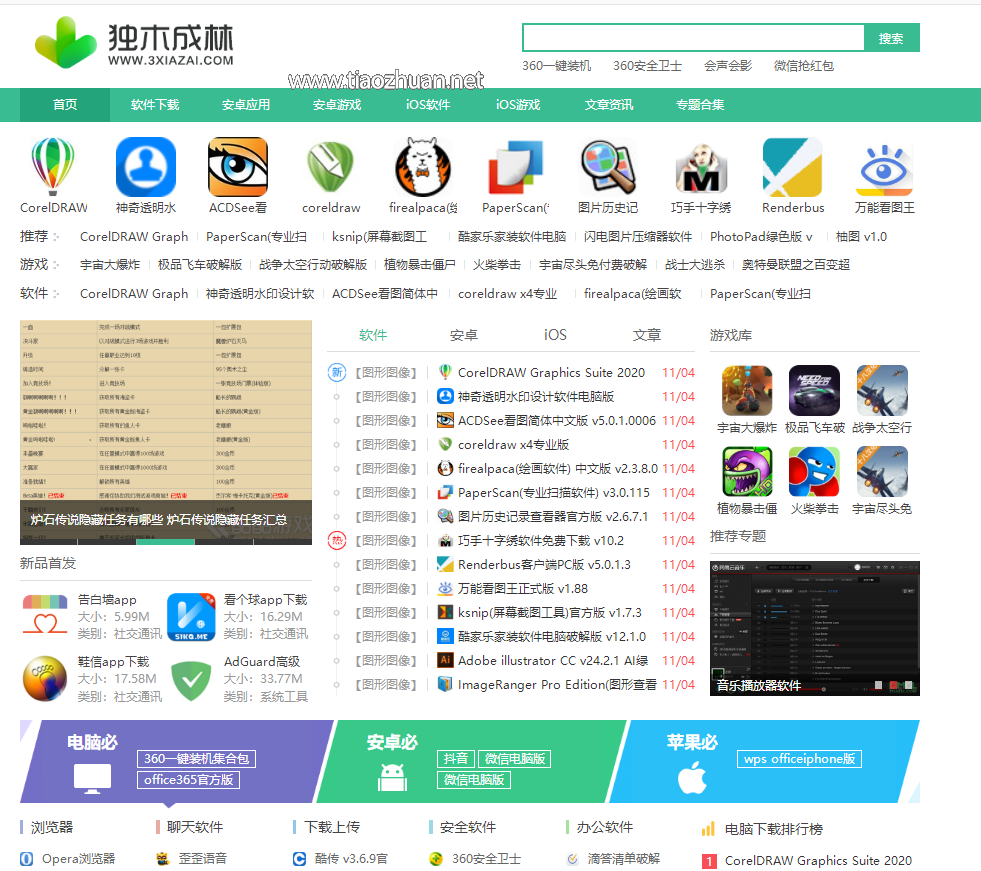The image size is (981, 871).
Task: Click the monitor icon in 电脑必
Action: coord(92,779)
